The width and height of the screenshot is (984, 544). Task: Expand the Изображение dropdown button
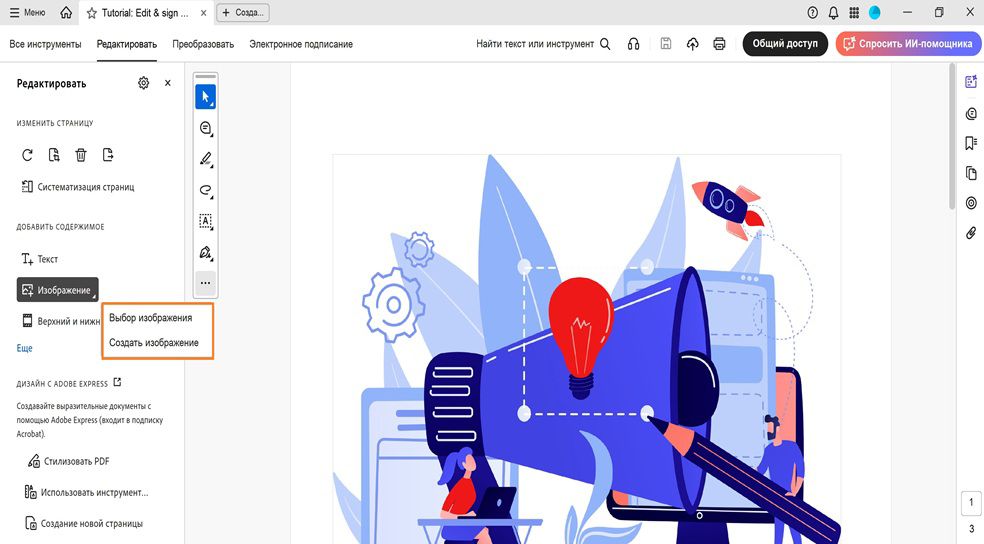click(58, 290)
